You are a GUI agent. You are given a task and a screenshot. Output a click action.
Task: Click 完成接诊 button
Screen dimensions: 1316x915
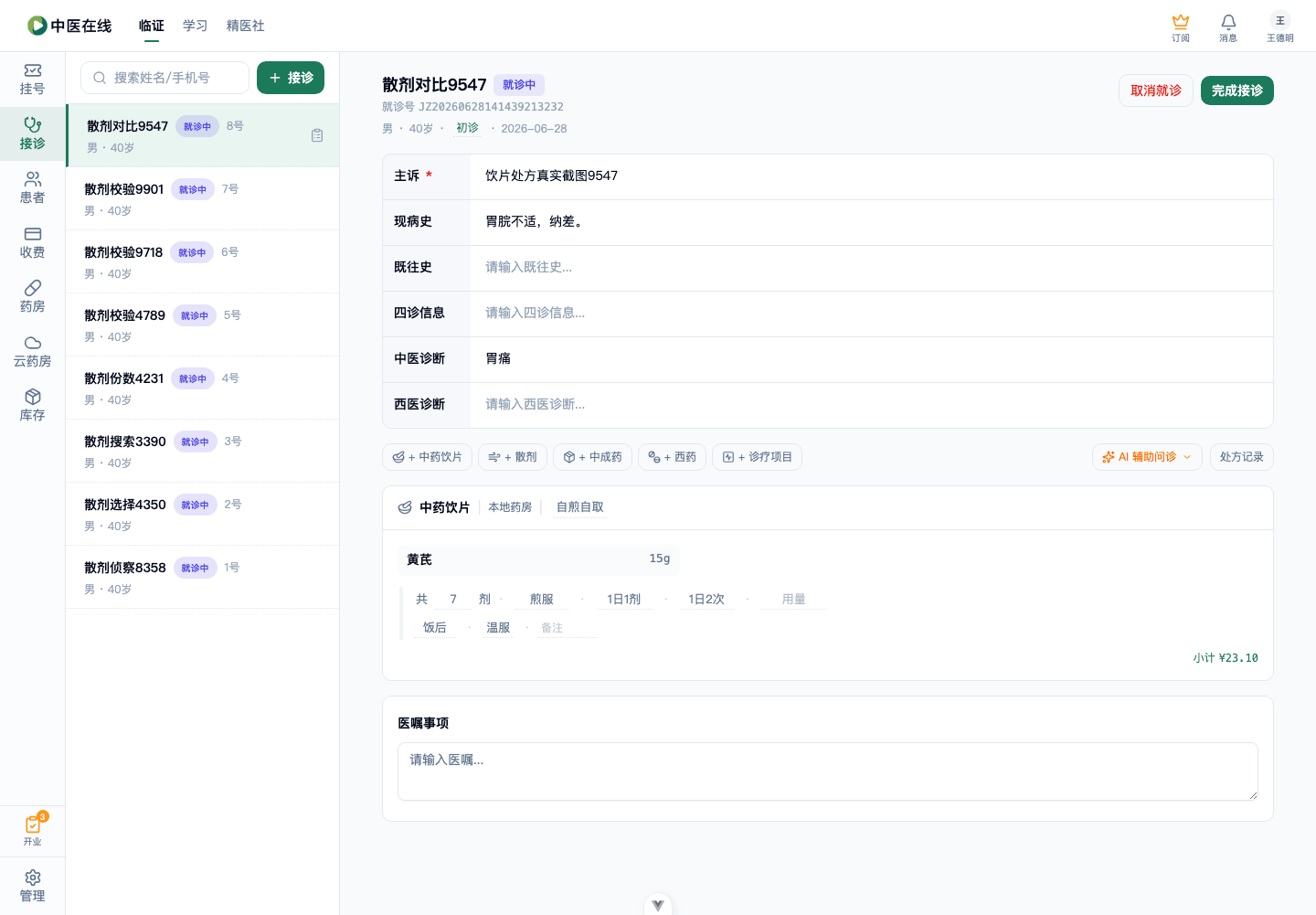pos(1237,90)
